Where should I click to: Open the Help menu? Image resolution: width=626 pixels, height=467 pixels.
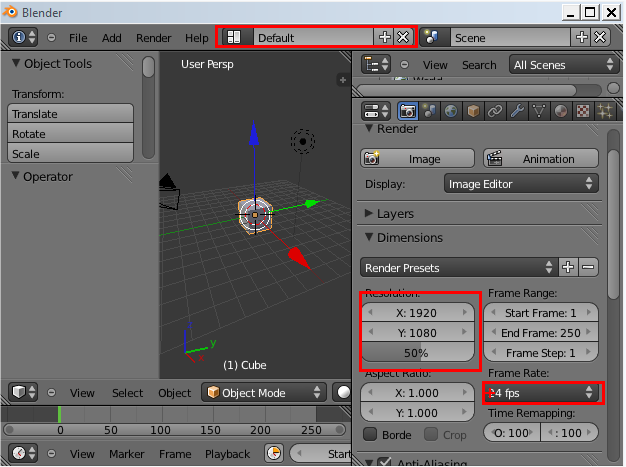196,38
